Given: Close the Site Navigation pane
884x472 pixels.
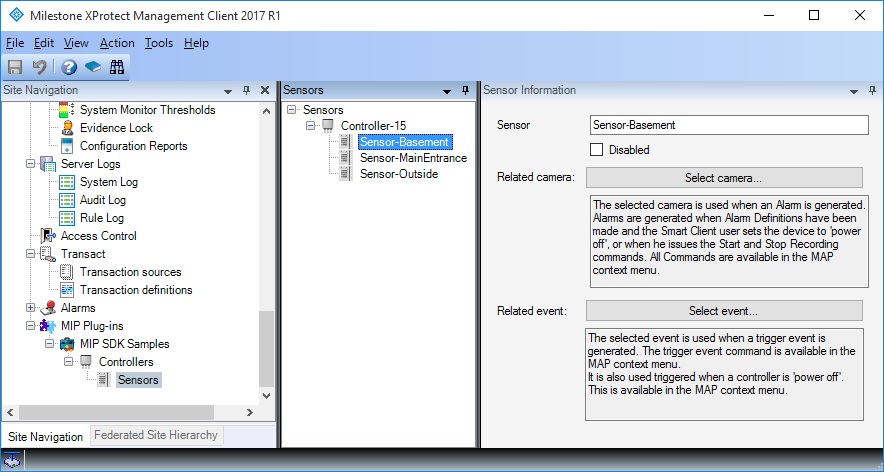Looking at the screenshot, I should tap(265, 90).
